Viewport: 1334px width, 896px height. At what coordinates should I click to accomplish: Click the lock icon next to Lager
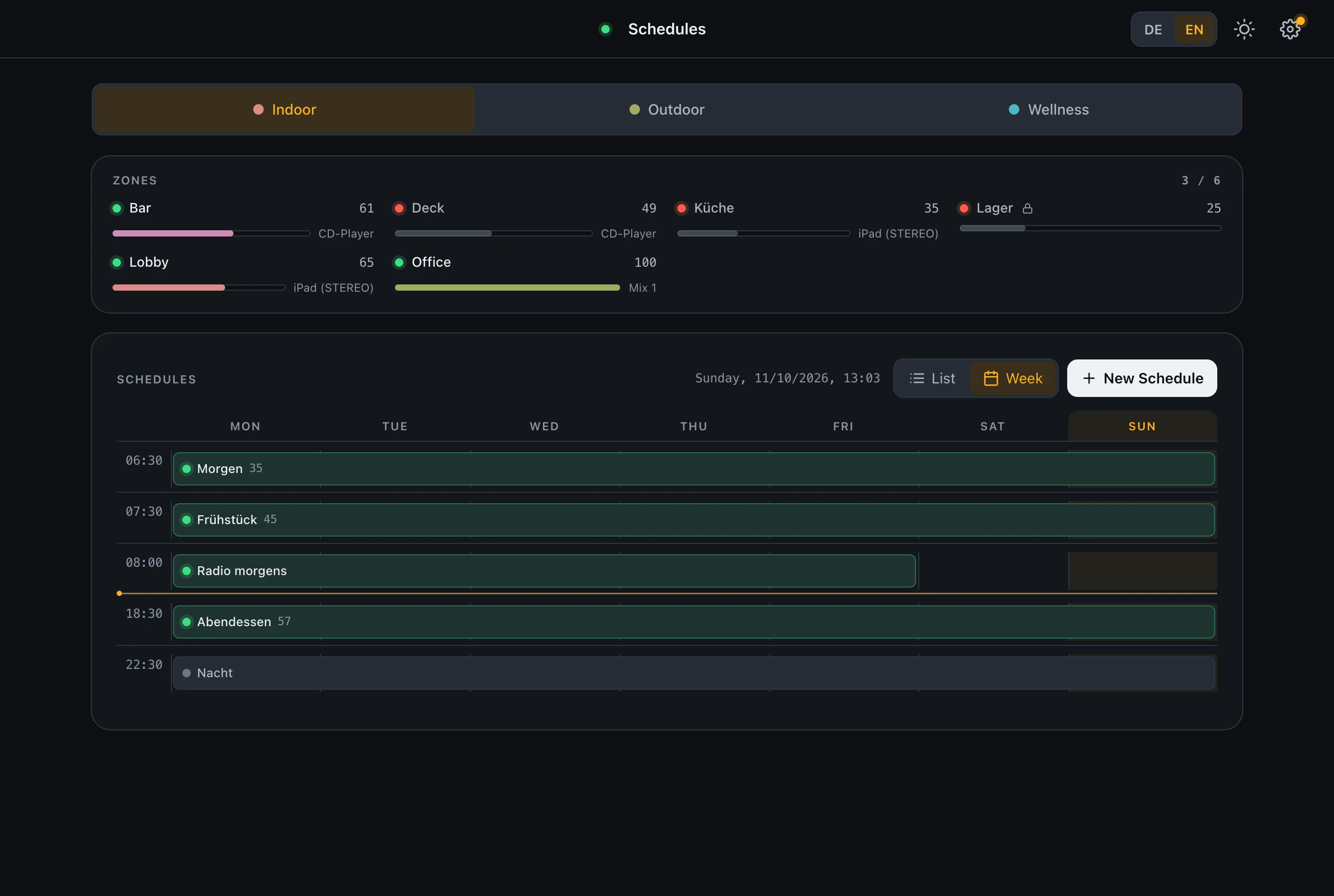(1027, 208)
